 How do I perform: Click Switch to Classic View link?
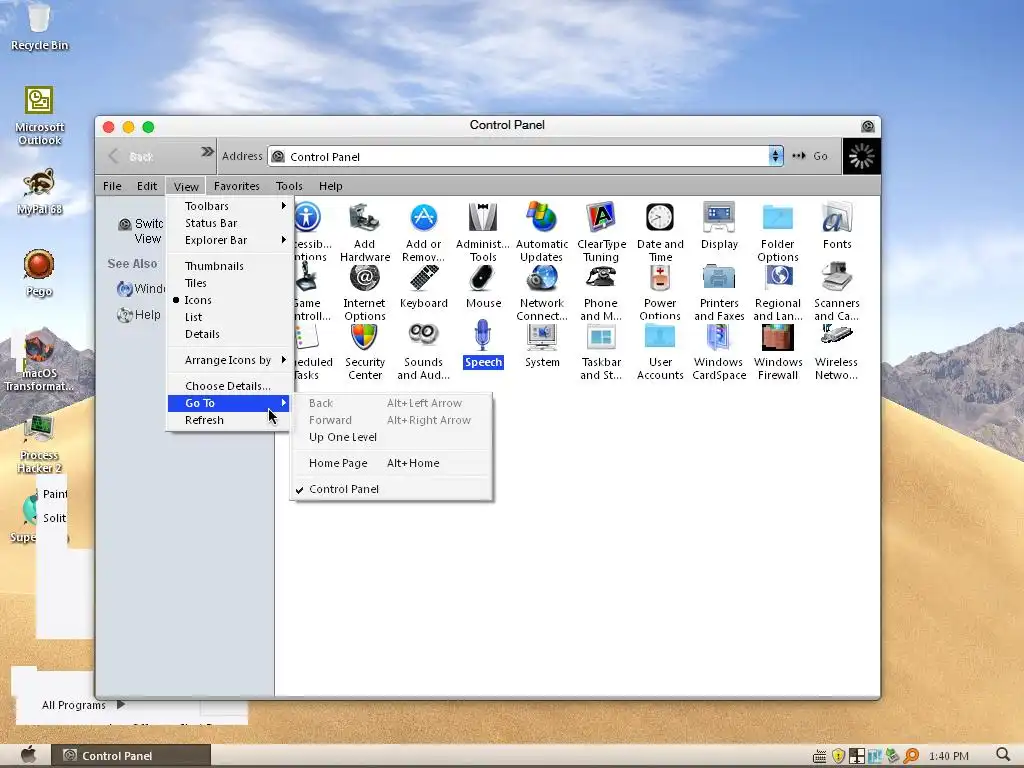pos(141,231)
